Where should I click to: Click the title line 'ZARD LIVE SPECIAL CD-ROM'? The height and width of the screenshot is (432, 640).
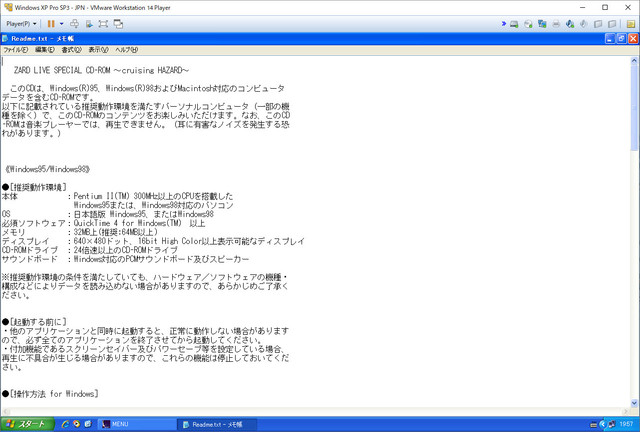coord(101,70)
